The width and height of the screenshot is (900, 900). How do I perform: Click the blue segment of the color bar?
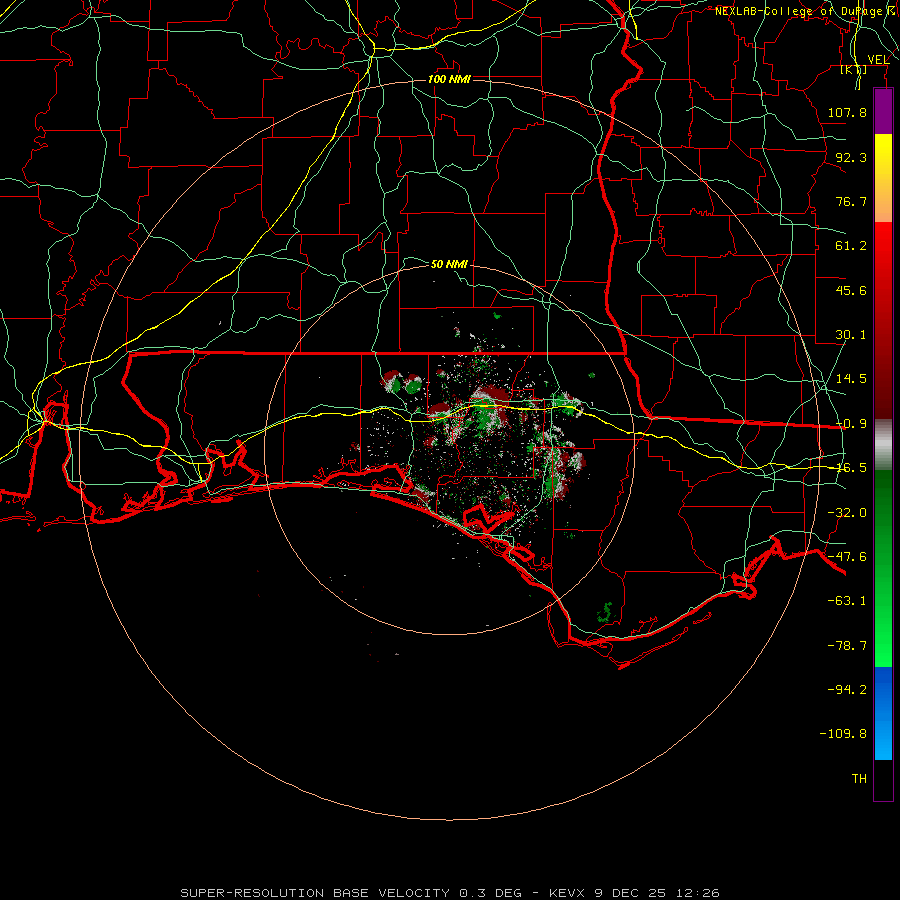click(883, 713)
